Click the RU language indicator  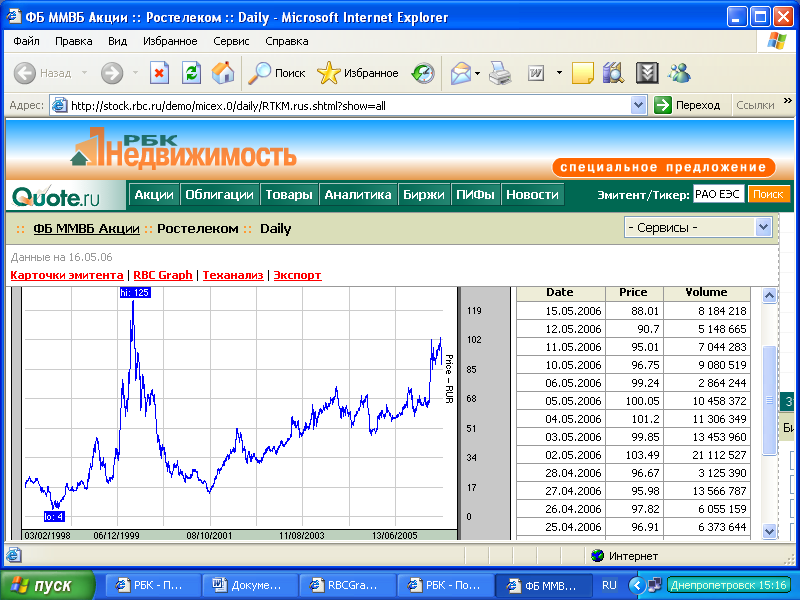[609, 585]
